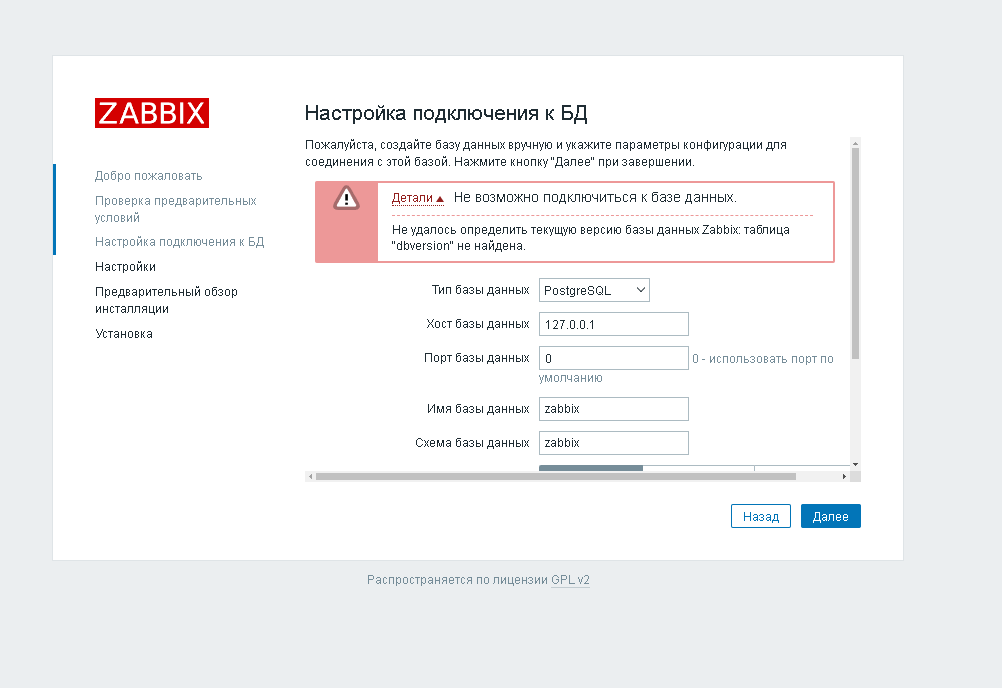Click the warning triangle icon in error box
Screen dimensions: 1002x688
coord(346,198)
